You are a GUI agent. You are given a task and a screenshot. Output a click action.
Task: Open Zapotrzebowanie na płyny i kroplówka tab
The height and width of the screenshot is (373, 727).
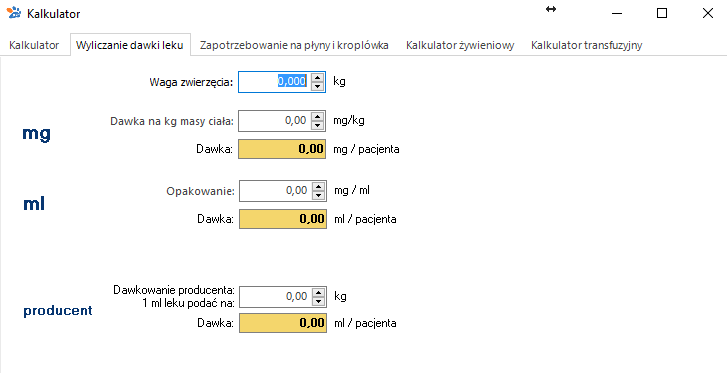click(294, 45)
